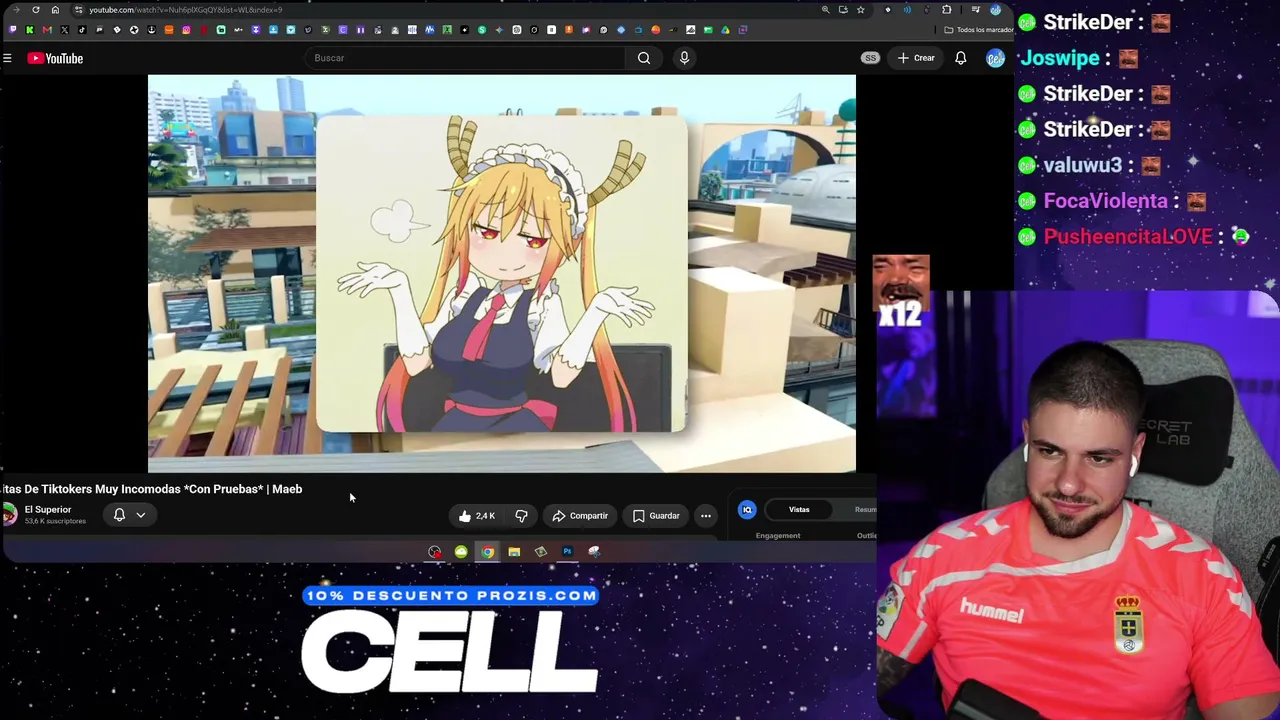Image resolution: width=1280 pixels, height=720 pixels.
Task: Open the account avatar menu on YouTube
Action: pos(995,58)
